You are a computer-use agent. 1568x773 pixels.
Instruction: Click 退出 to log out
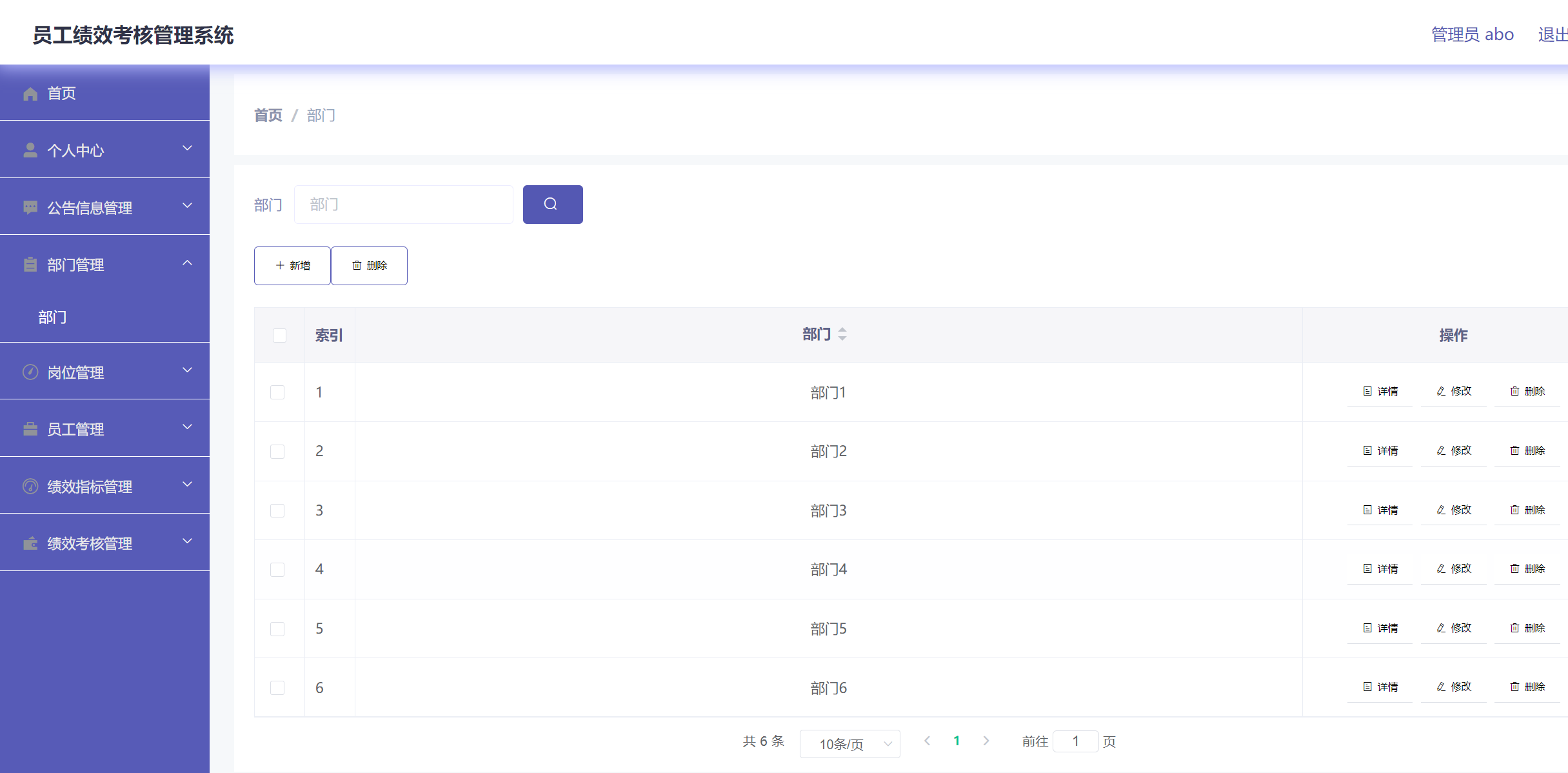(x=1551, y=34)
